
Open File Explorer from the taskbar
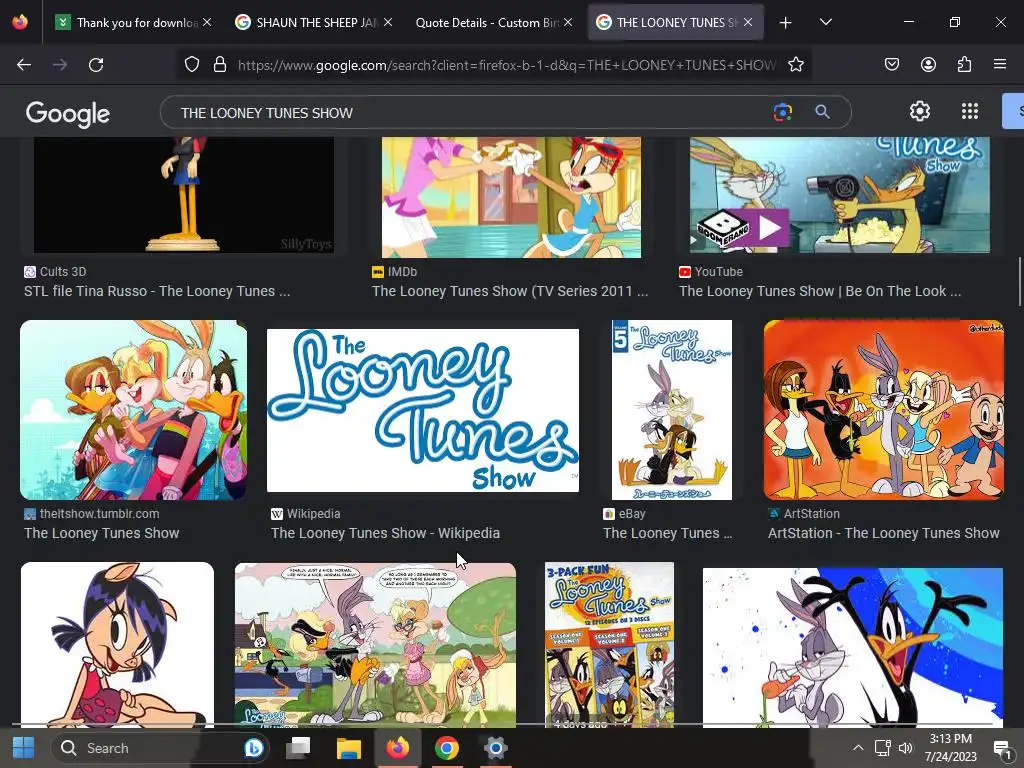pos(348,748)
